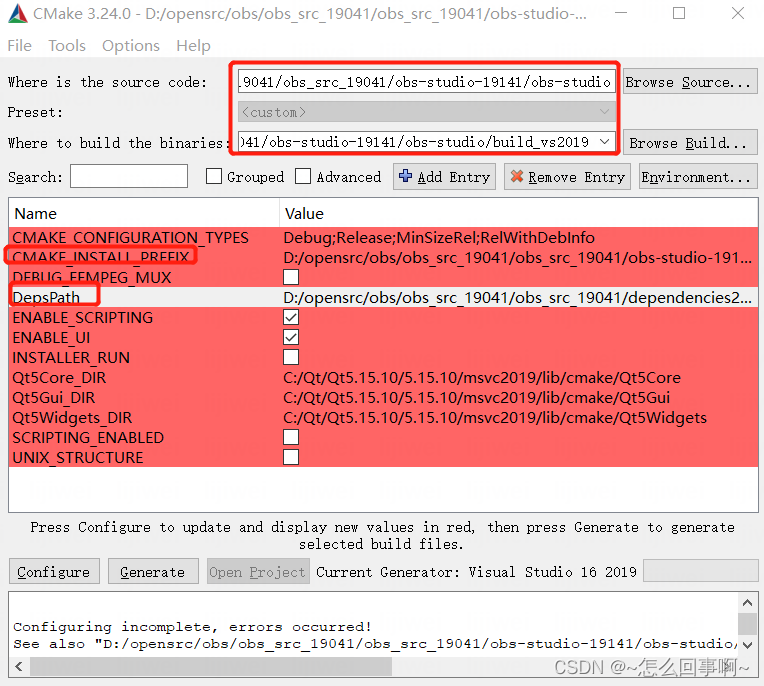Open the Tools menu

click(x=67, y=46)
